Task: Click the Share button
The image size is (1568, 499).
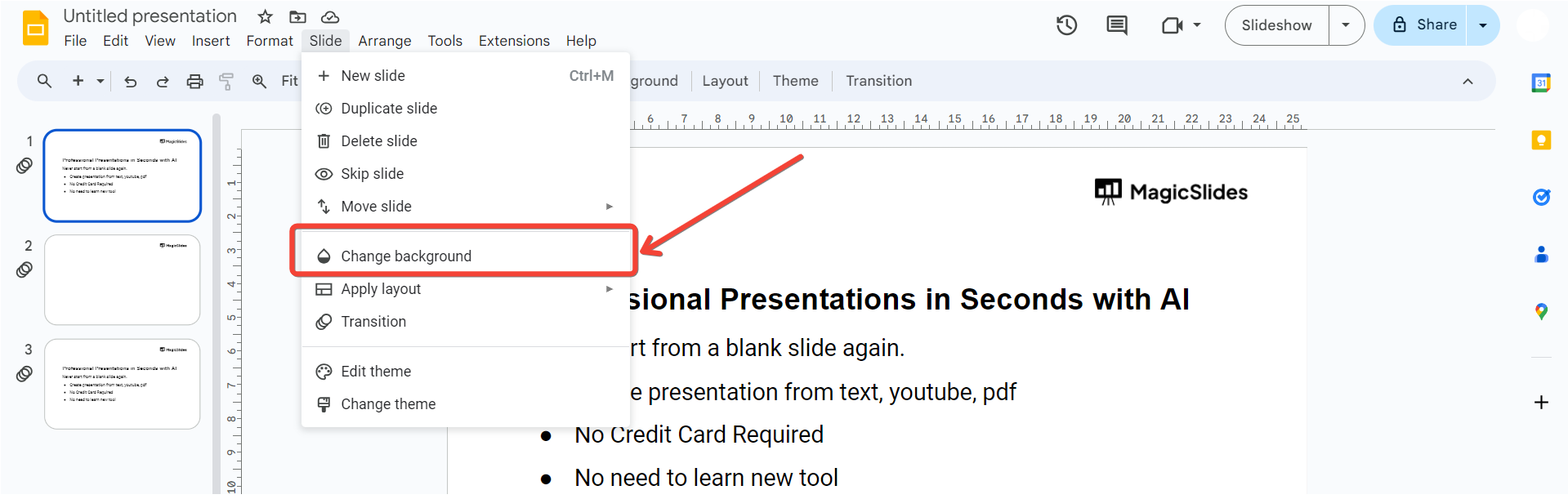Action: coord(1422,25)
